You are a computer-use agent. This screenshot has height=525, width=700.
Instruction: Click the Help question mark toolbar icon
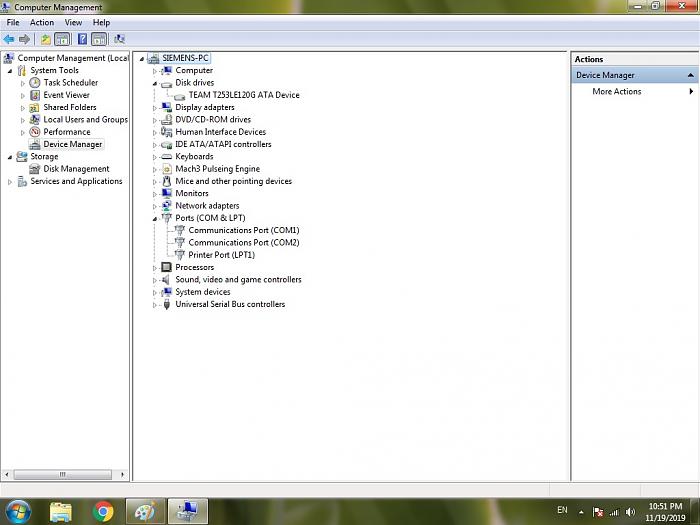click(82, 39)
